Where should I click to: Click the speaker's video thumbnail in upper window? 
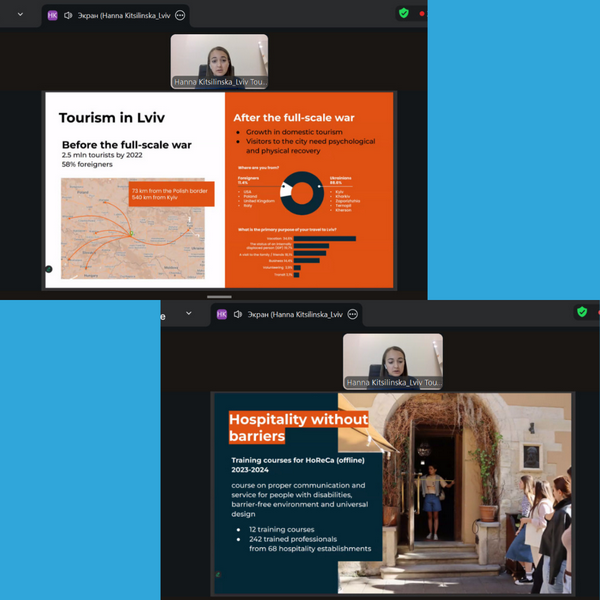pos(219,58)
